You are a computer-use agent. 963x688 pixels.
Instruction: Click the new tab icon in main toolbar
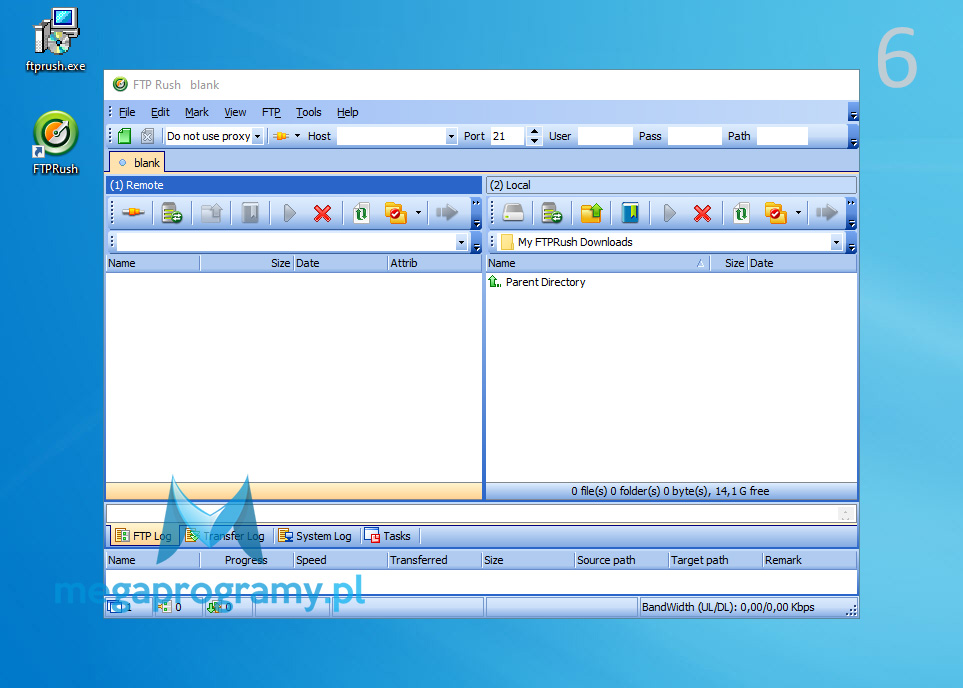tap(125, 136)
